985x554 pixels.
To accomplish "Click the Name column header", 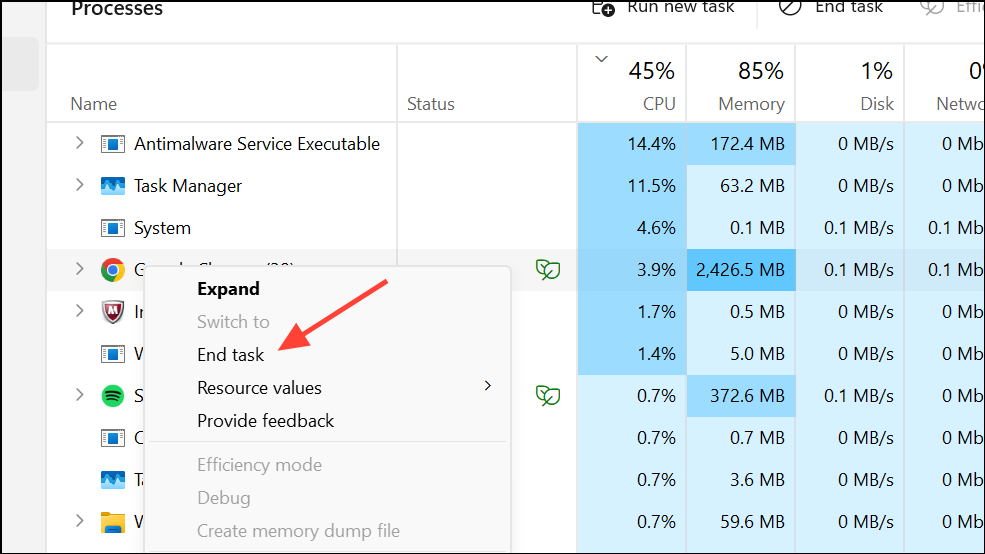I will (94, 104).
